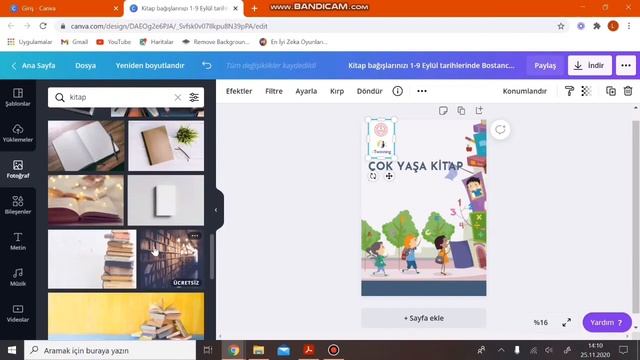Open the Döndür flip menu
Viewport: 640px width, 360px height.
(x=369, y=91)
